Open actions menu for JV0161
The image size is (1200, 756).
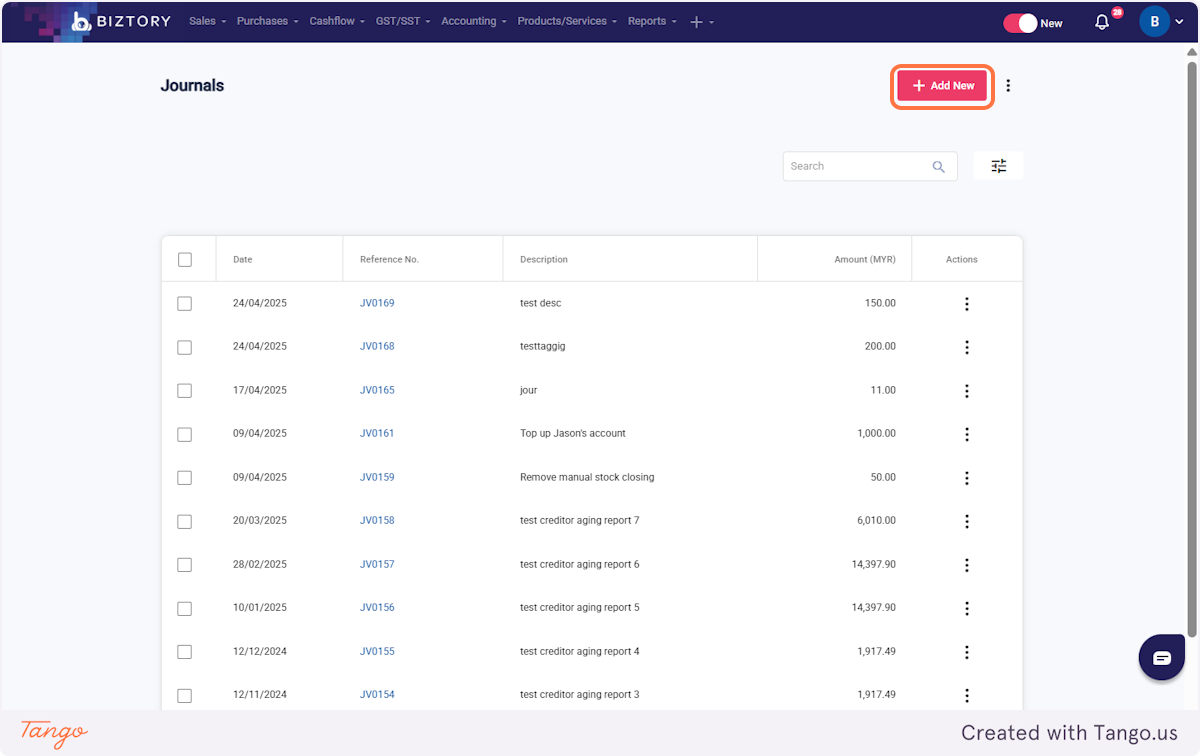pos(967,434)
